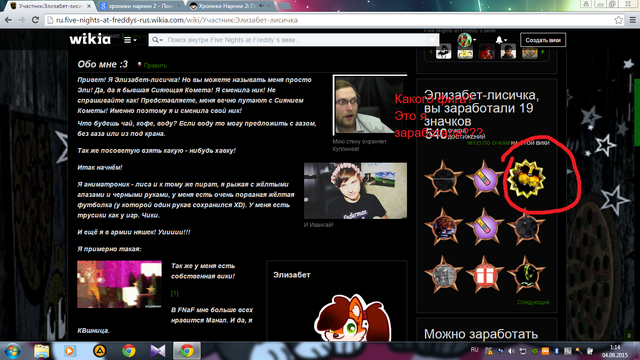
Task: Select the circled golden spiky badge
Action: [x=527, y=179]
